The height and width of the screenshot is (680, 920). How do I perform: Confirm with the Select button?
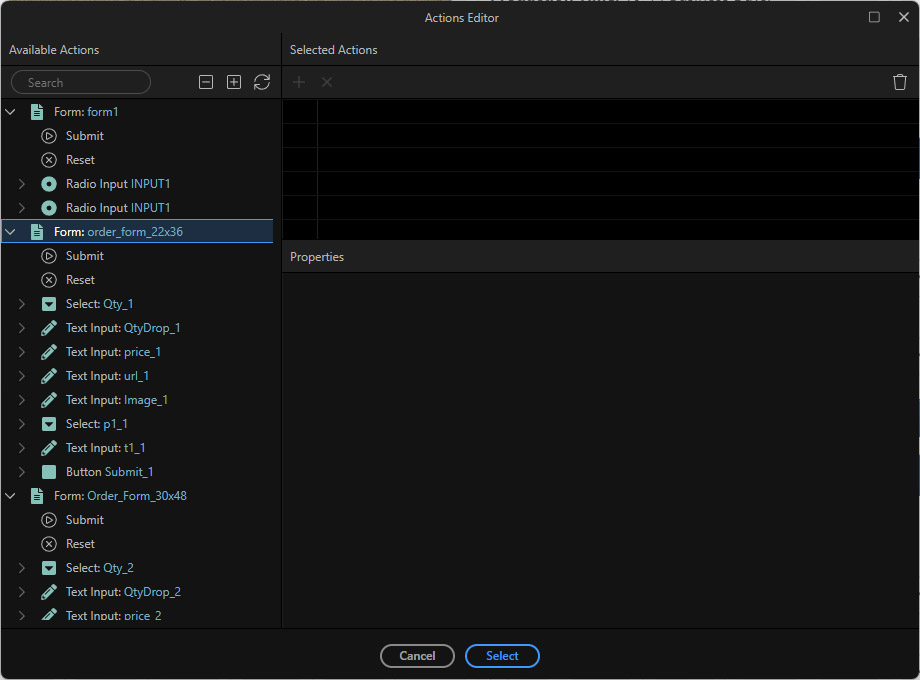pyautogui.click(x=502, y=656)
